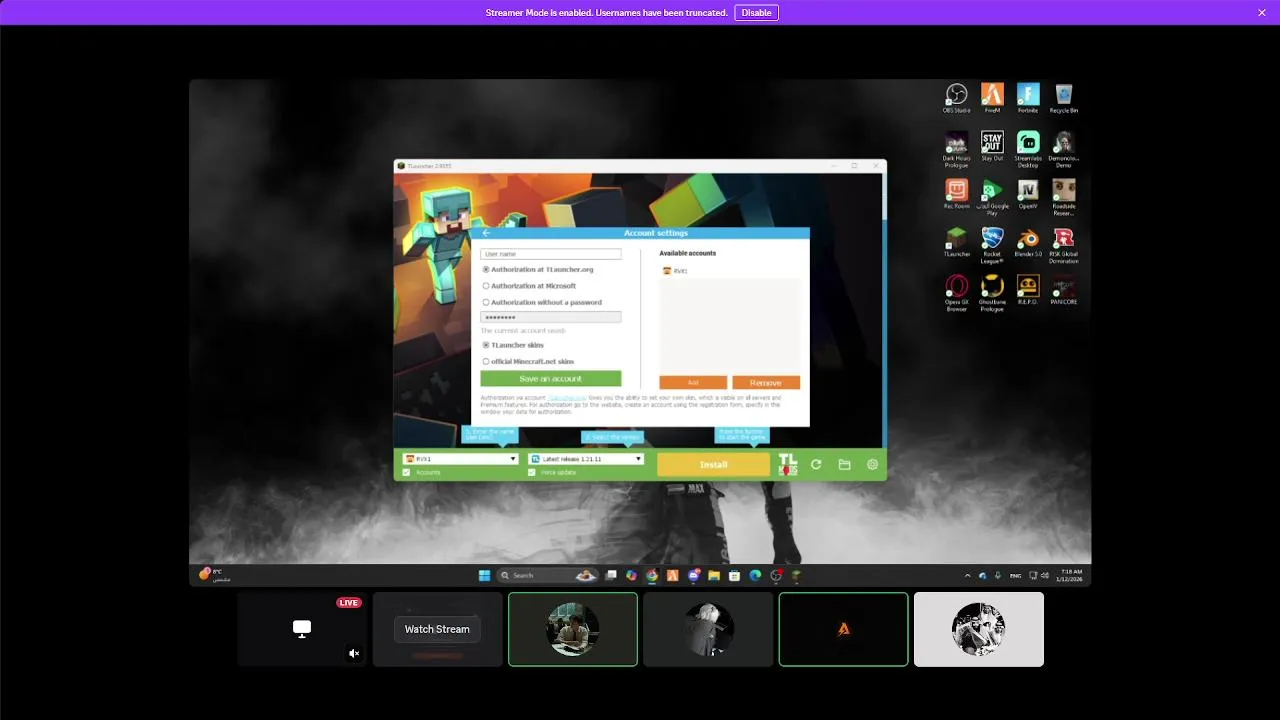Choose Authorization without a password
The image size is (1280, 720).
(x=542, y=302)
